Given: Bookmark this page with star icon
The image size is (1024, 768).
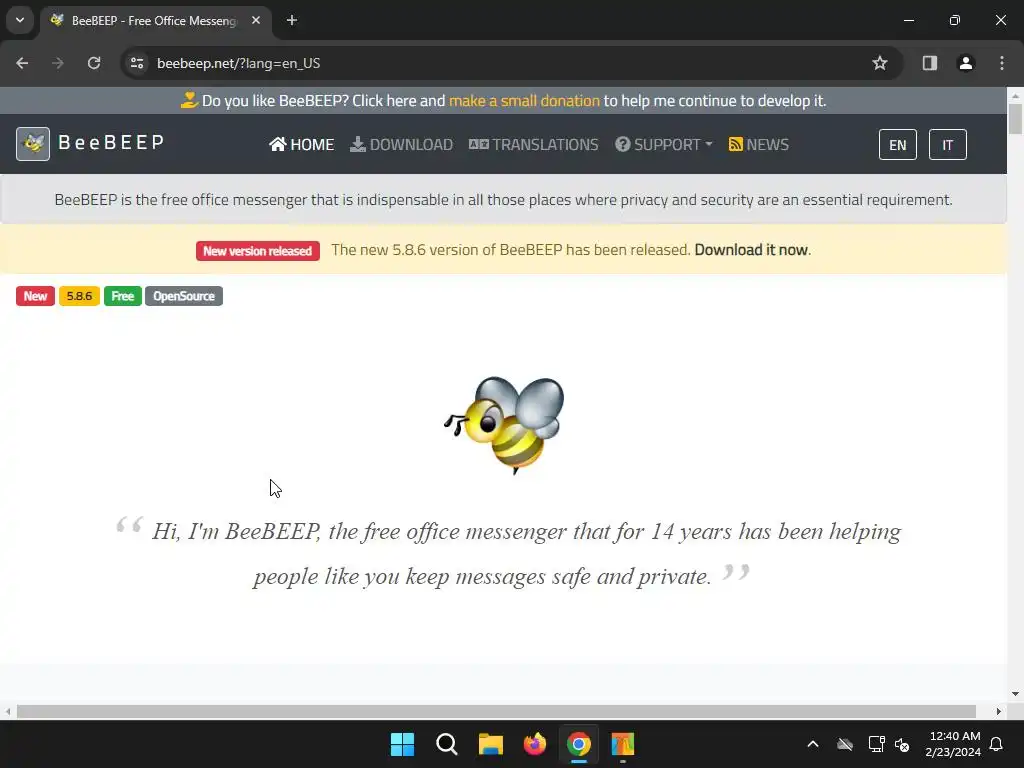Looking at the screenshot, I should point(880,63).
